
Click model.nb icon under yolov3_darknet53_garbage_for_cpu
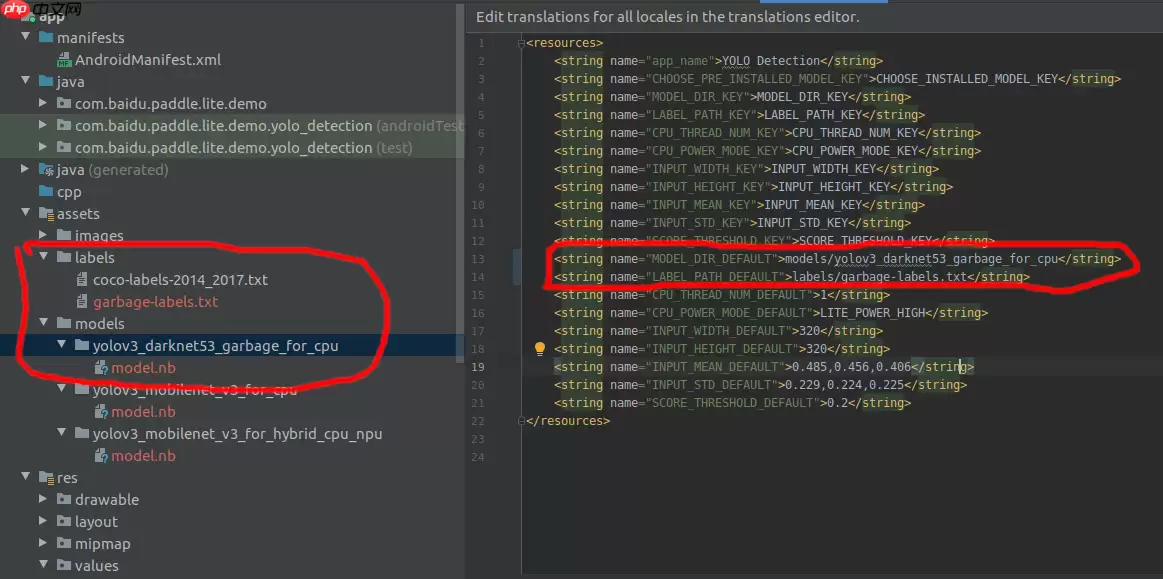[x=101, y=368]
